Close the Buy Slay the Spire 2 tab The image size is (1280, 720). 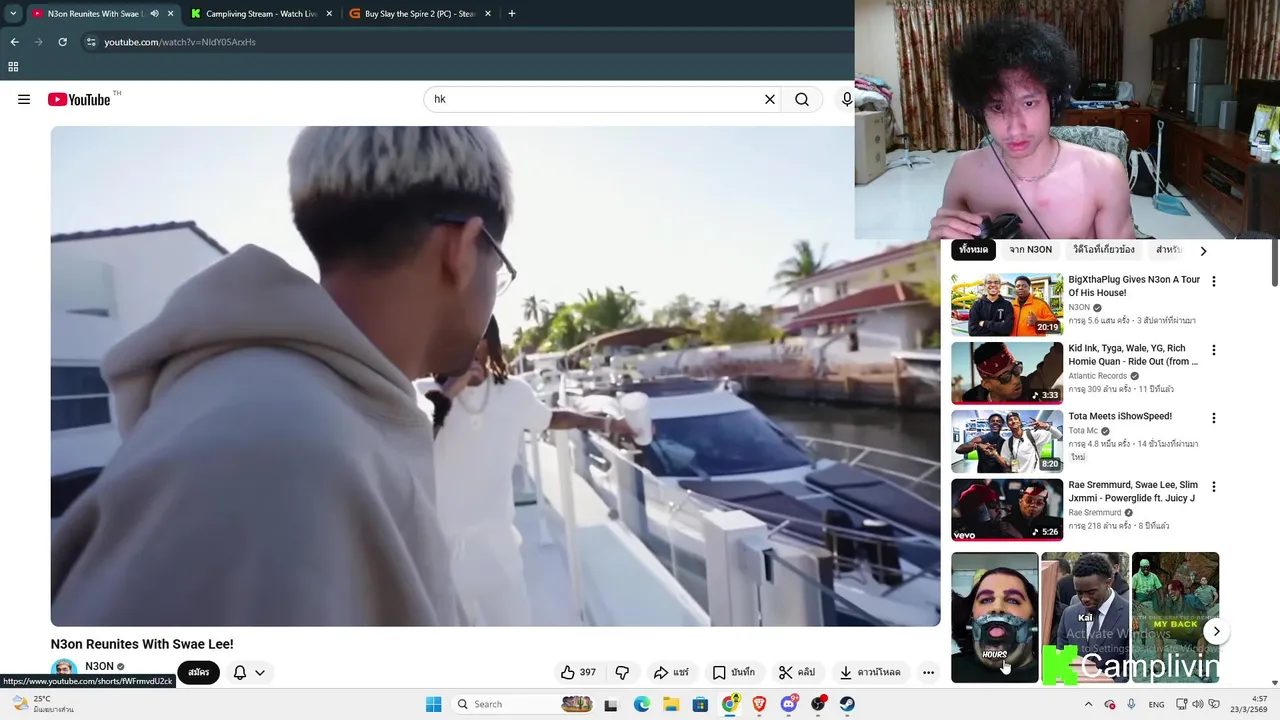click(x=488, y=14)
